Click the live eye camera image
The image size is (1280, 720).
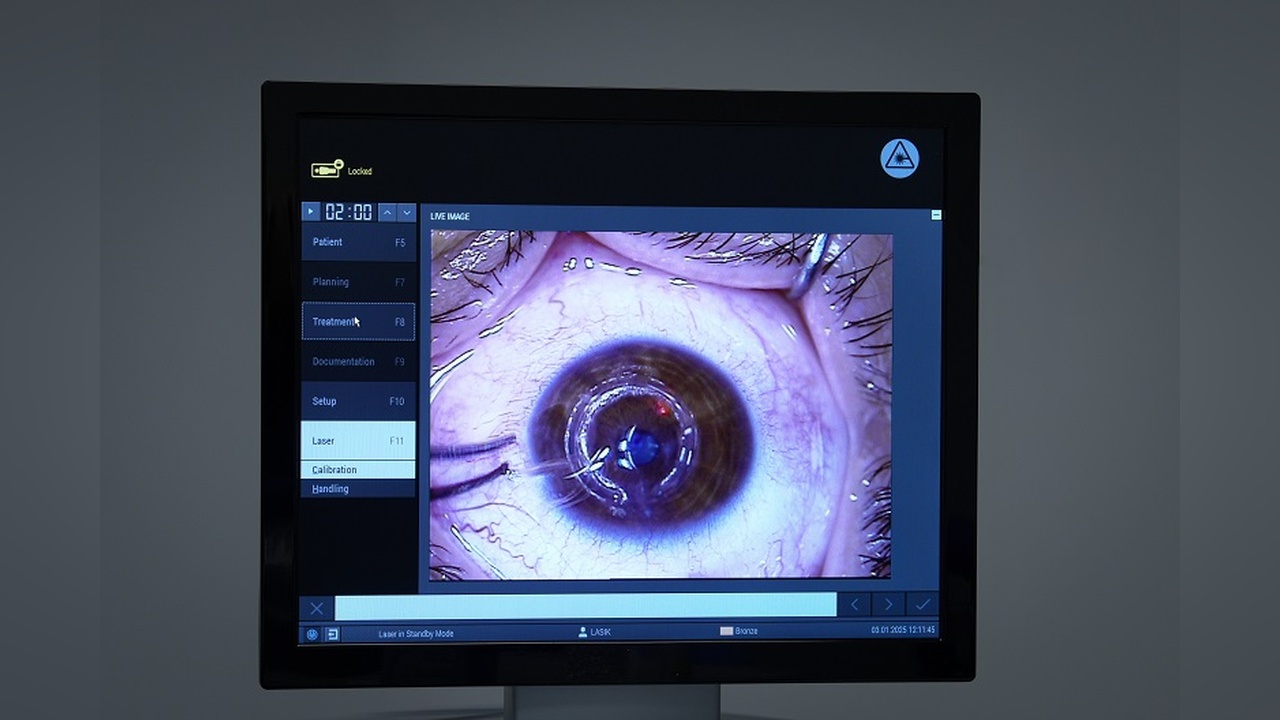661,405
